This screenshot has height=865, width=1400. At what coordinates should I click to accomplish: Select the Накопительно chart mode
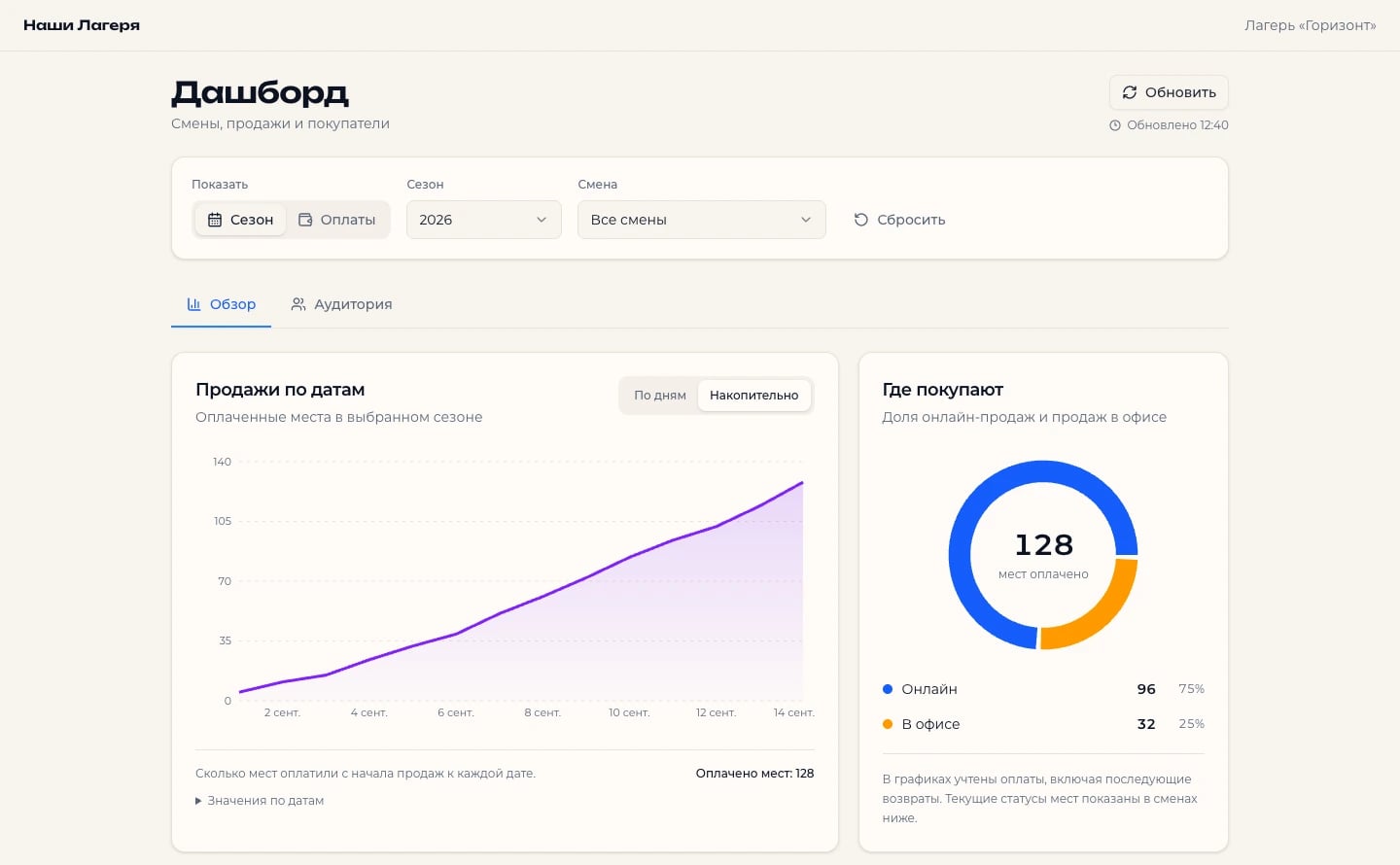click(754, 396)
